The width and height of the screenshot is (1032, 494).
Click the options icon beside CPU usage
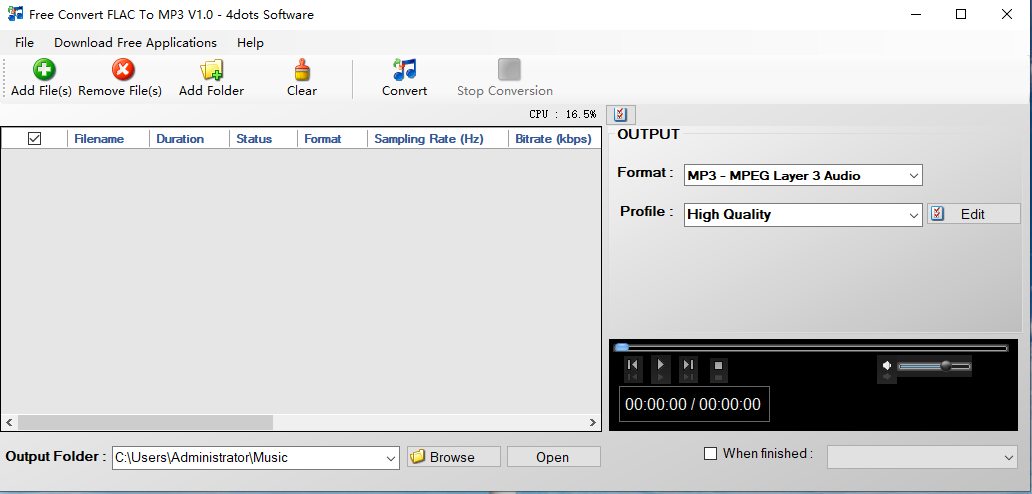point(621,114)
